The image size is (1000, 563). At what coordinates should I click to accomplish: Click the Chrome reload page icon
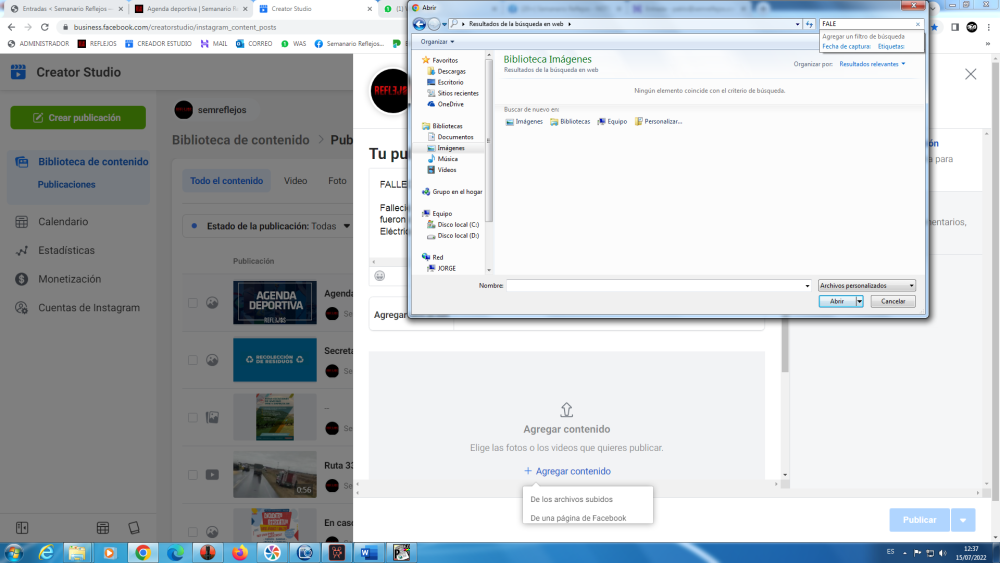coord(45,27)
